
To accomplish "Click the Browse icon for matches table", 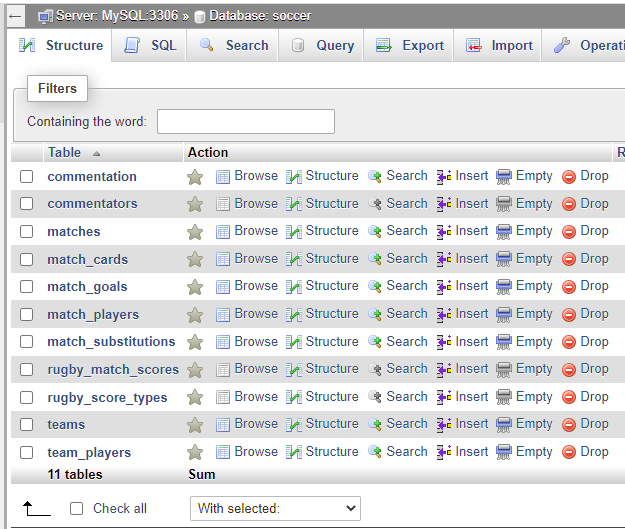I will pos(223,232).
